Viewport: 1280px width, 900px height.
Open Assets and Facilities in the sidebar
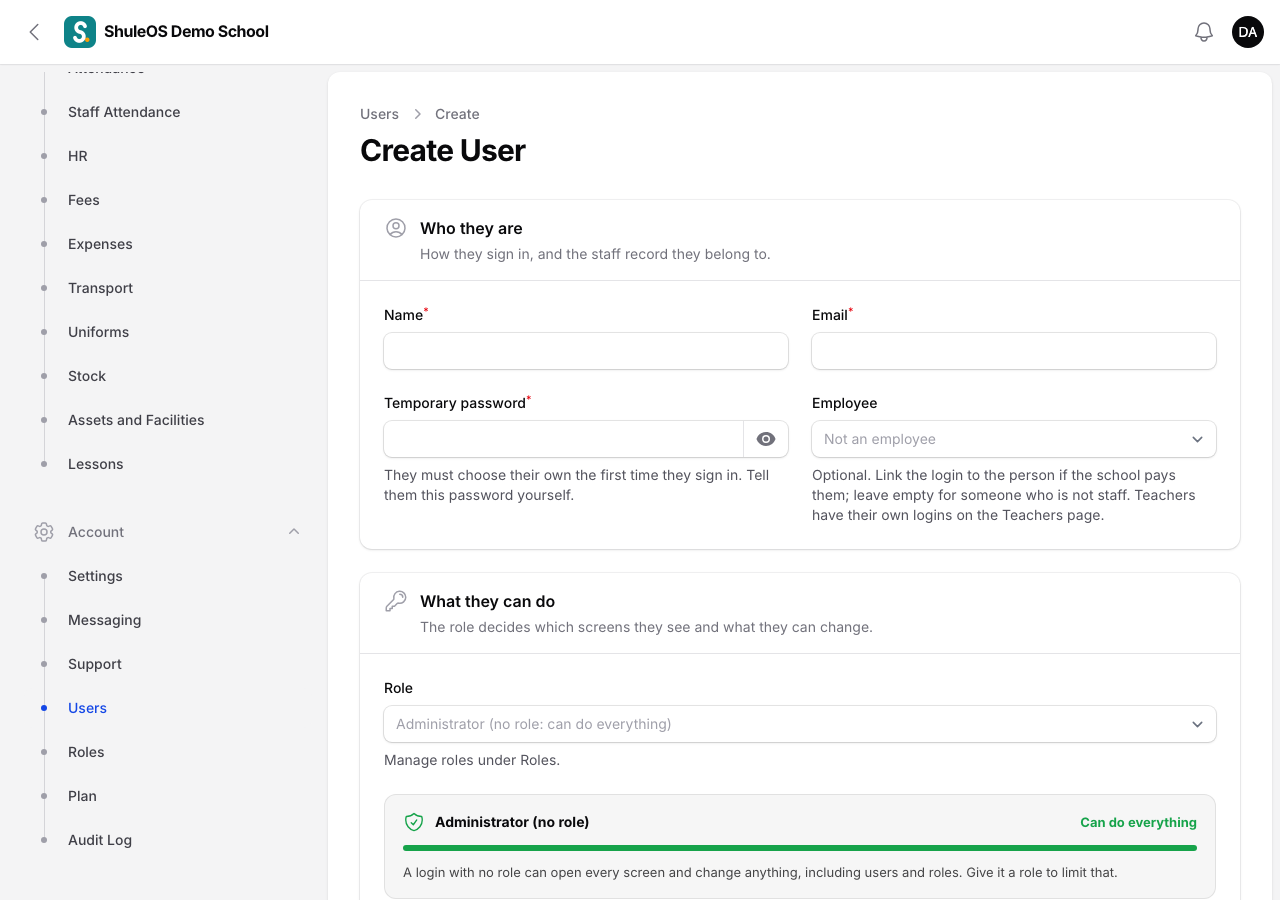tap(136, 420)
